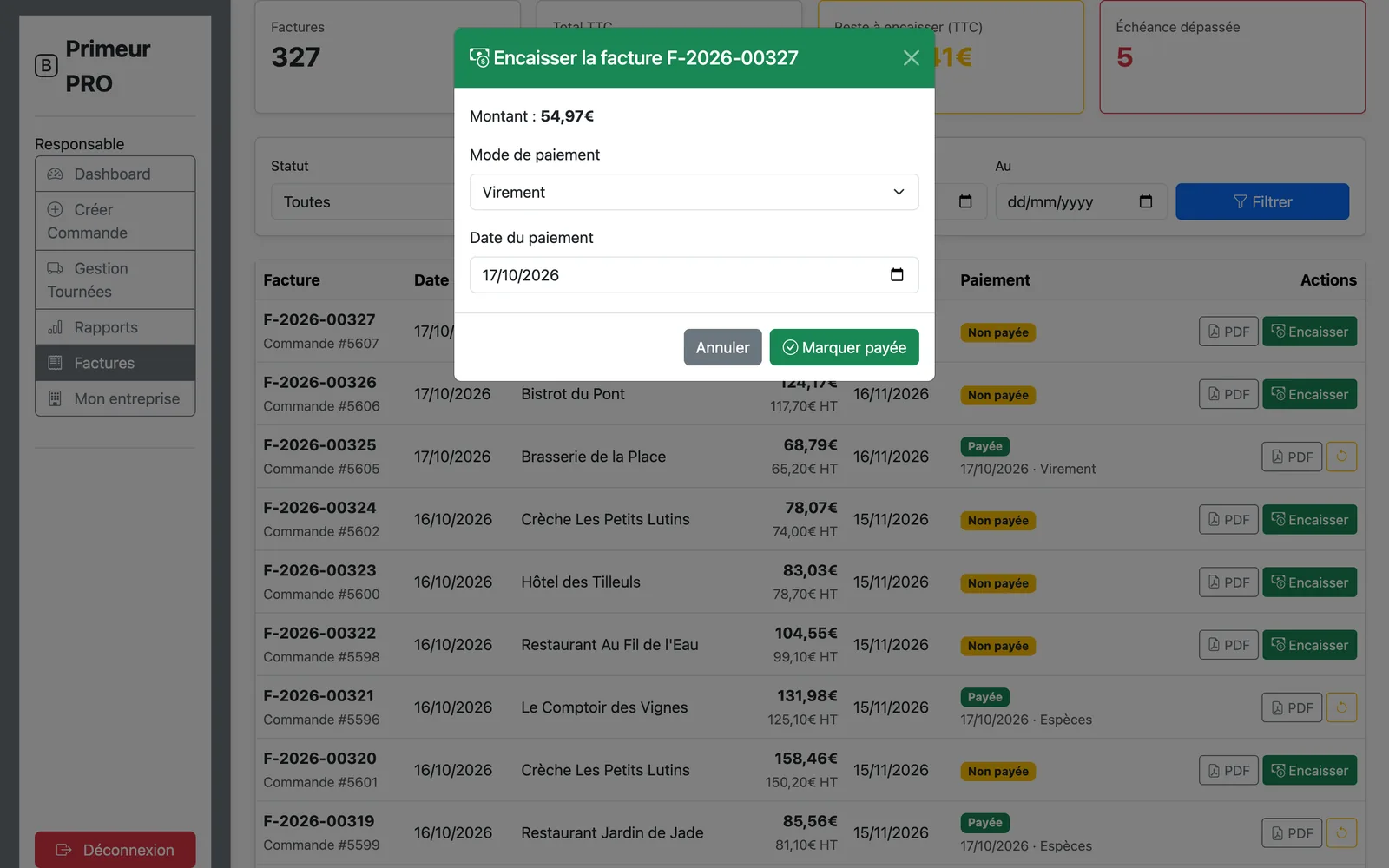This screenshot has height=868, width=1389.
Task: Revert payment icon for F-2026-00321
Action: (1341, 707)
